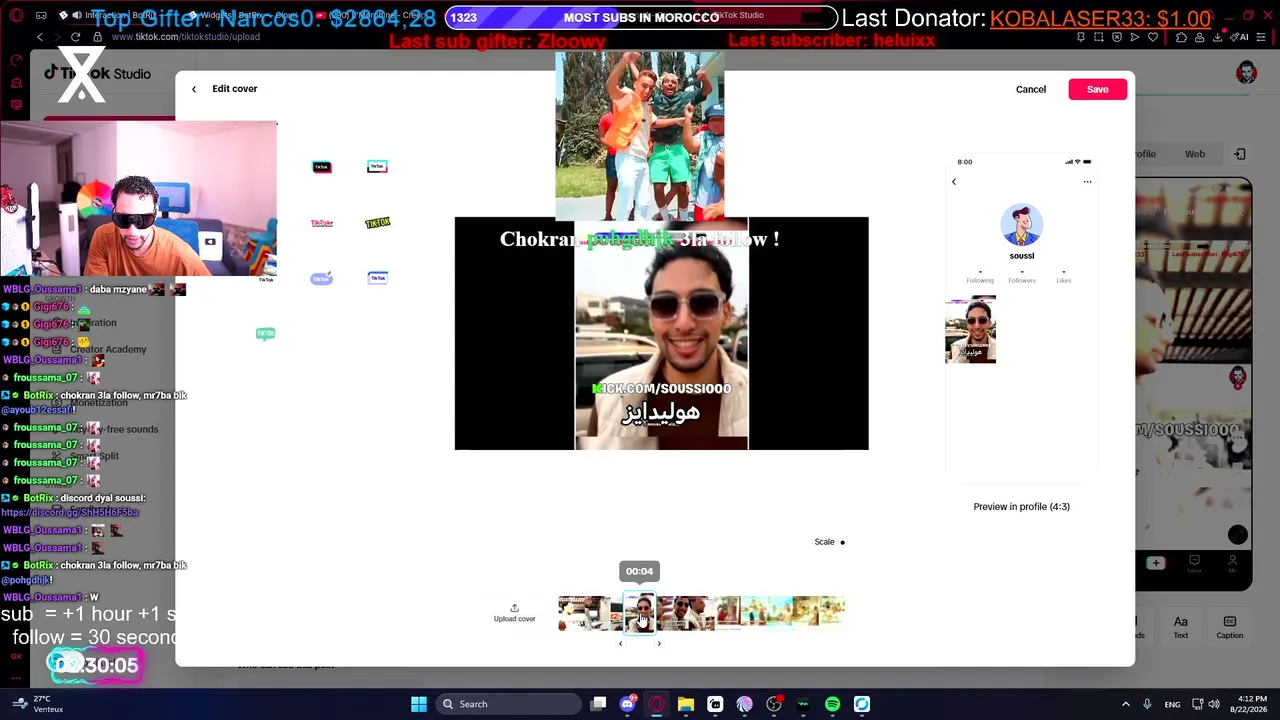Go back in the browser history
Screen dimensions: 1280x720
(x=40, y=37)
